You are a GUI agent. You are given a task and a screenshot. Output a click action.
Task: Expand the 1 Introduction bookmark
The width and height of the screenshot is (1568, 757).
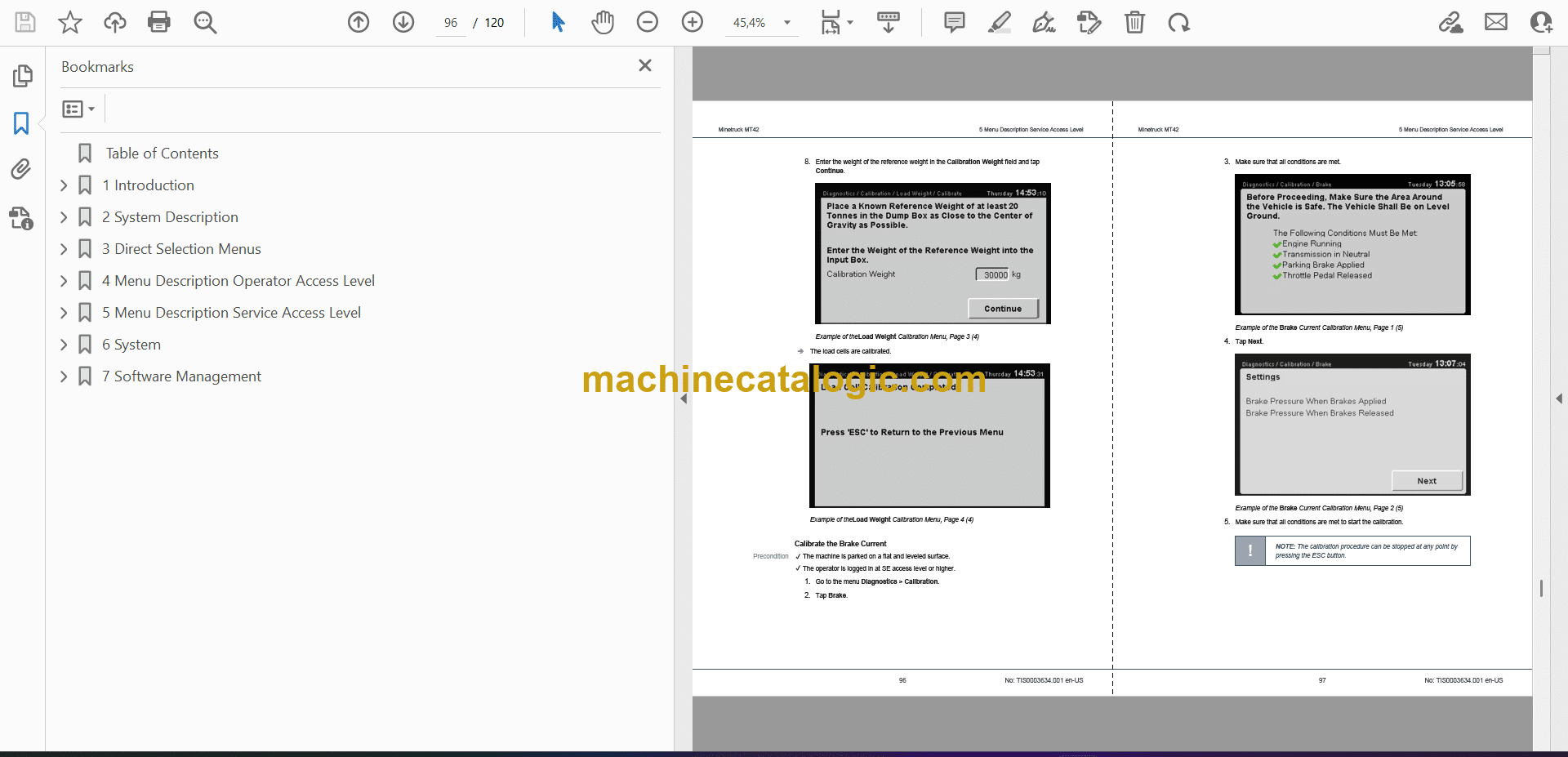[x=64, y=185]
